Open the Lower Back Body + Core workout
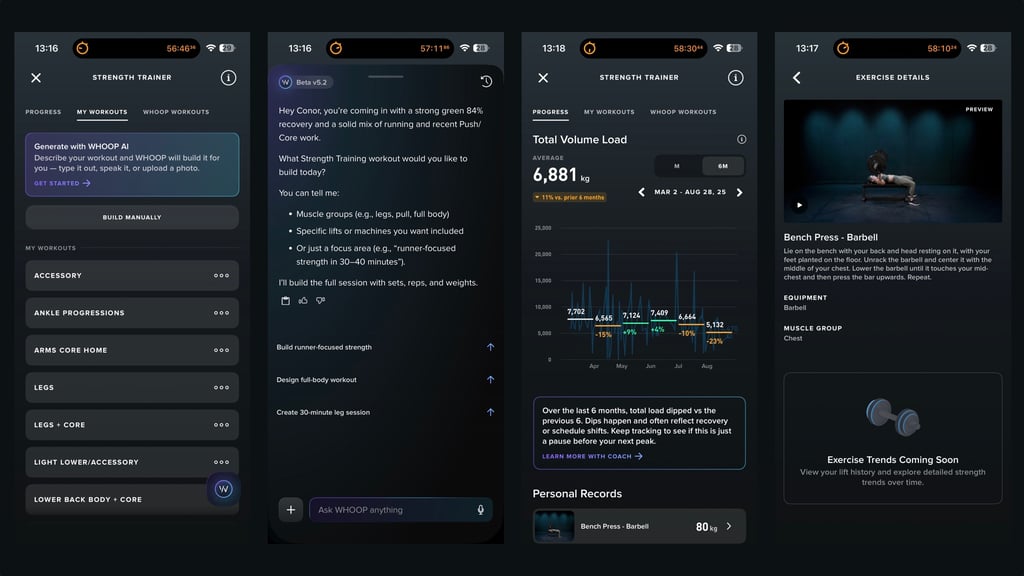This screenshot has width=1024, height=576. (x=132, y=499)
